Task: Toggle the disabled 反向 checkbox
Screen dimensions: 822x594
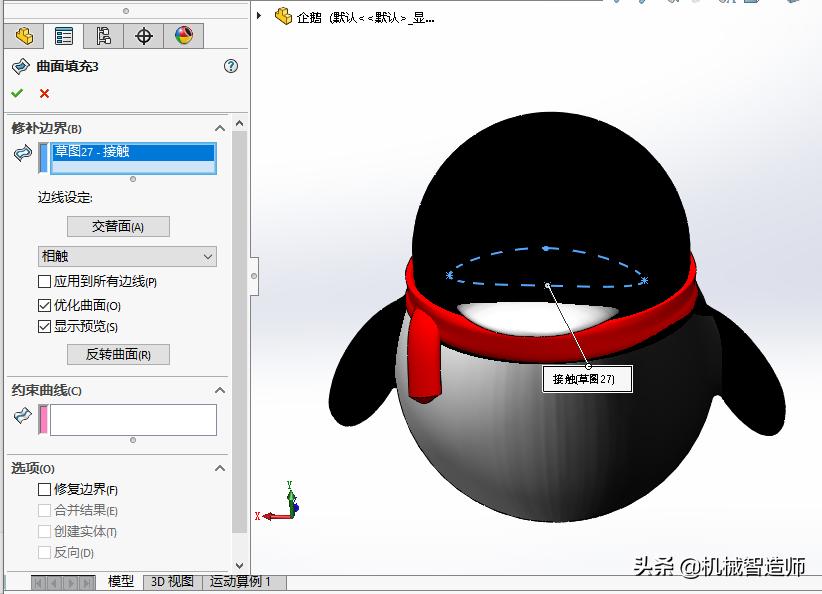Action: pos(45,552)
